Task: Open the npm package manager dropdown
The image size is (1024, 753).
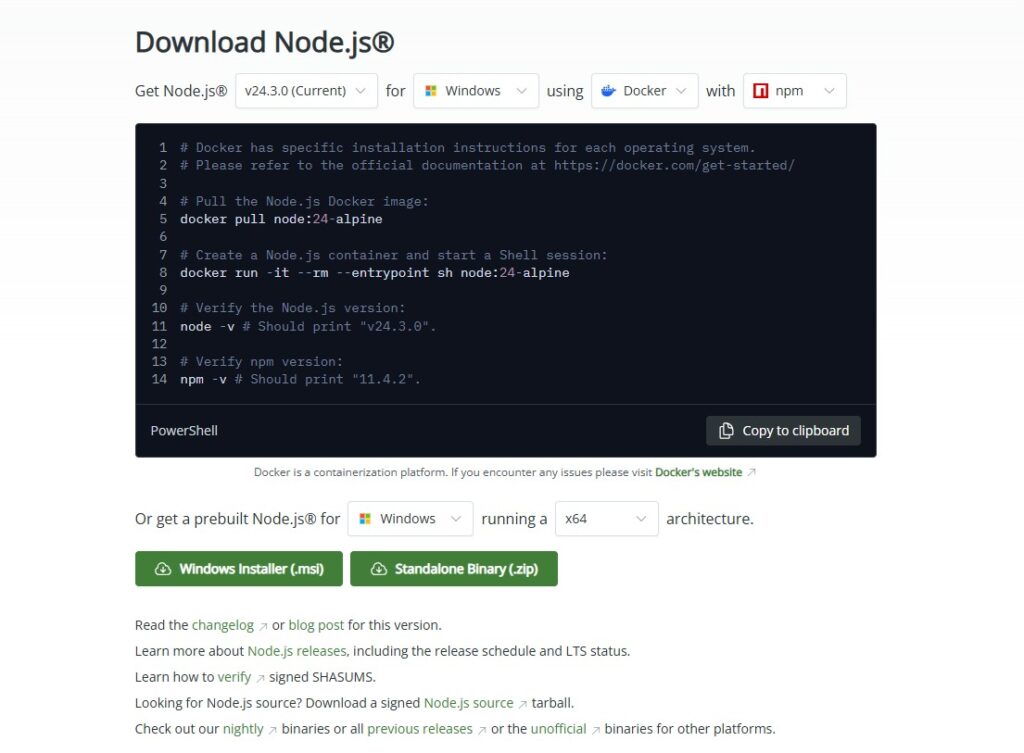Action: pos(795,91)
